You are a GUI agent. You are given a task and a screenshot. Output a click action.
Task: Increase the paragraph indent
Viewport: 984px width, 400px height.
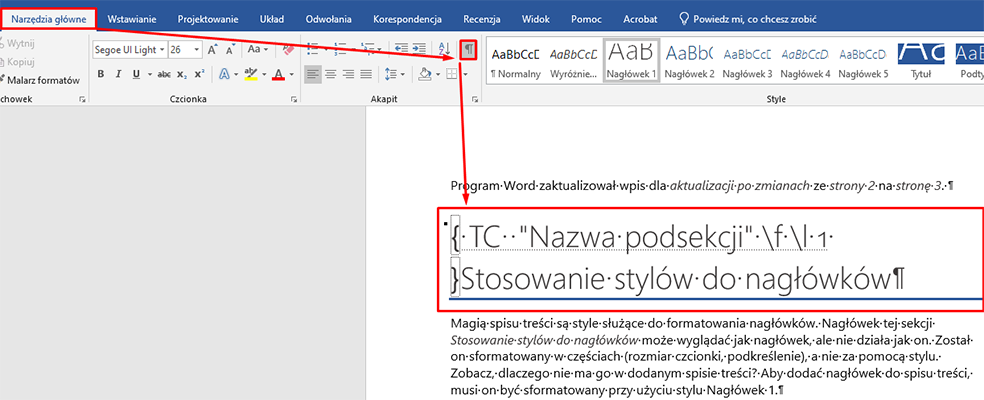click(419, 49)
